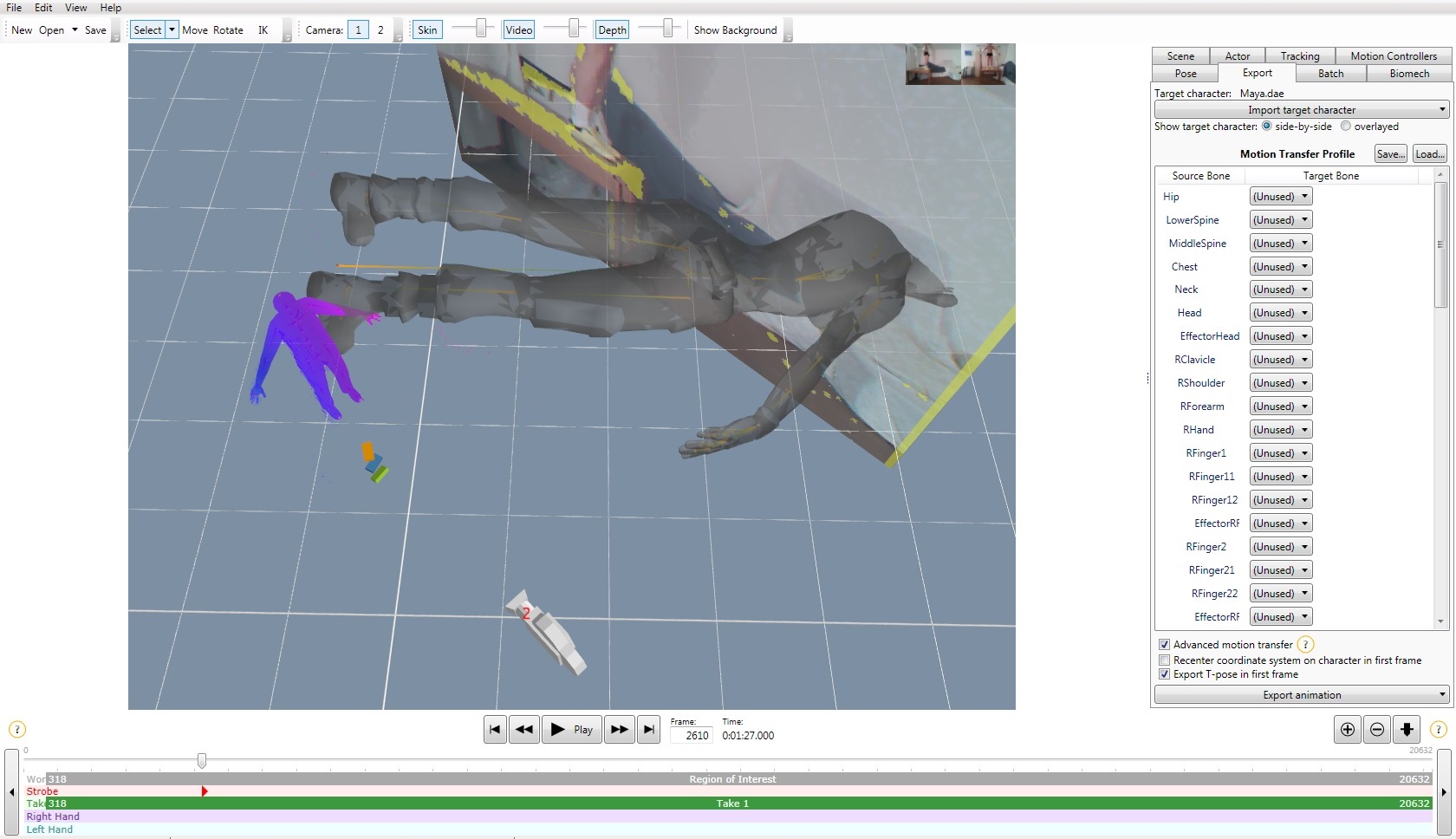Save the Motion Transfer Profile
This screenshot has width=1456, height=839.
(x=1390, y=154)
